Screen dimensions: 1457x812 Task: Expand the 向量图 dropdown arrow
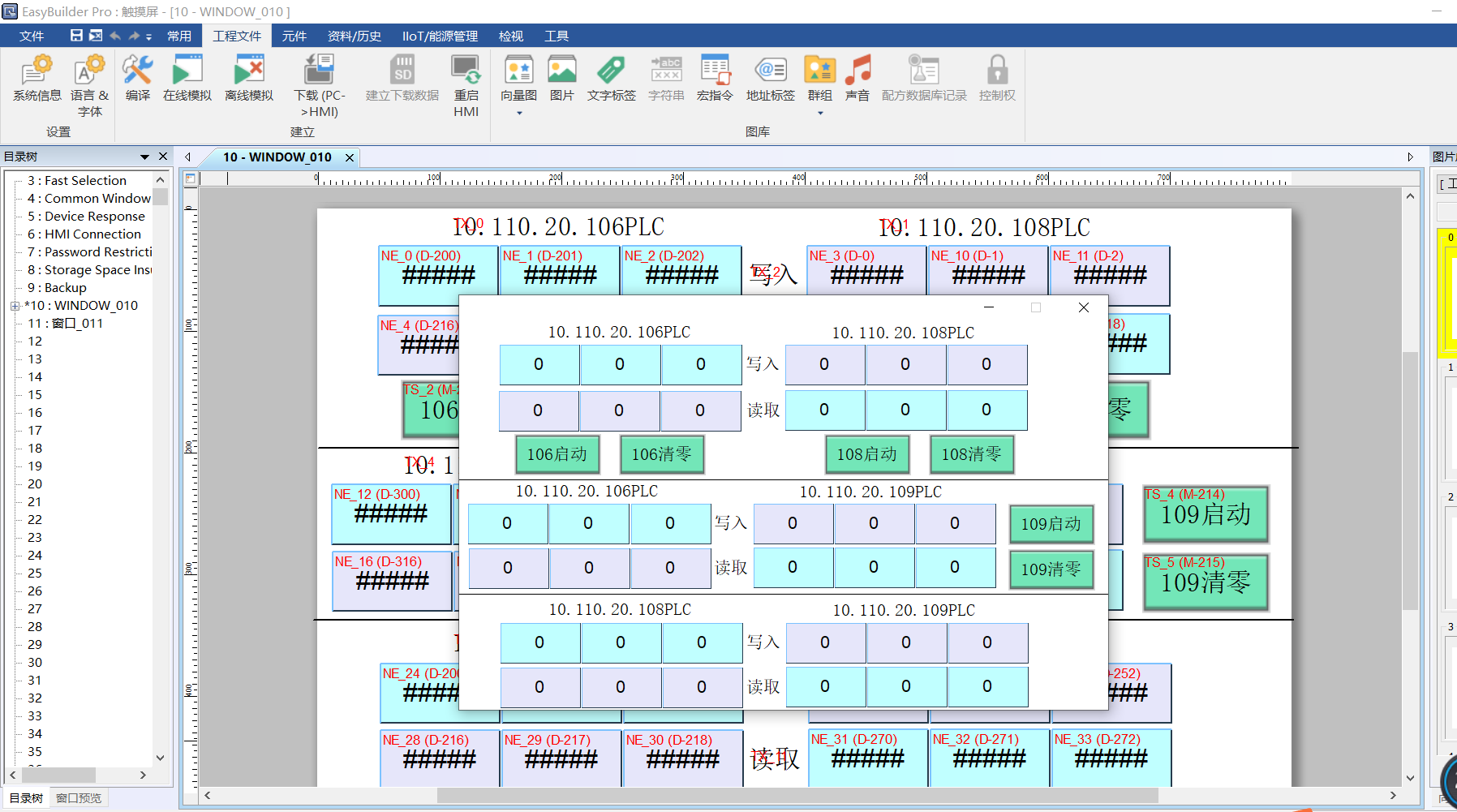[519, 114]
